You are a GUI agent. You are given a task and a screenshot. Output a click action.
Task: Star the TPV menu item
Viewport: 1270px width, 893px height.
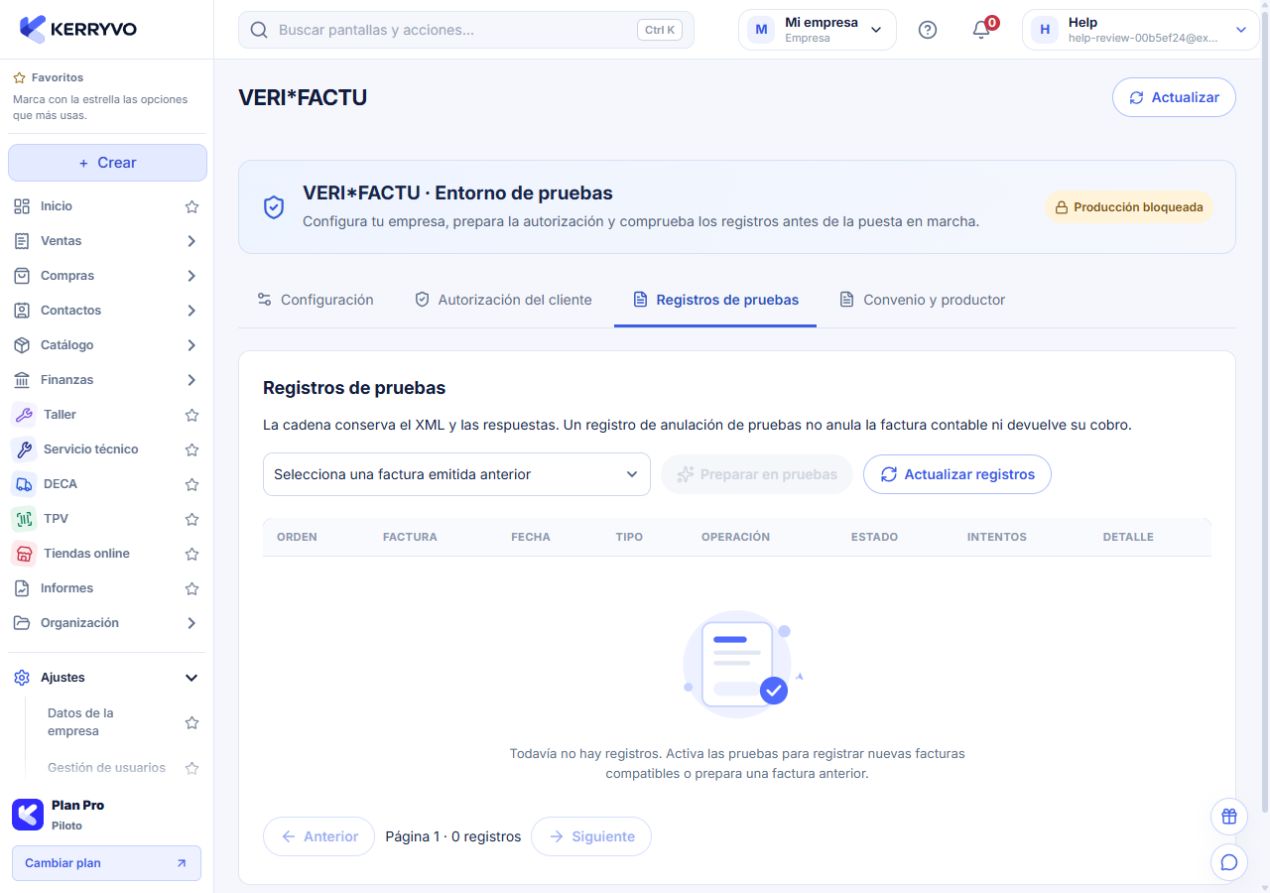(192, 519)
